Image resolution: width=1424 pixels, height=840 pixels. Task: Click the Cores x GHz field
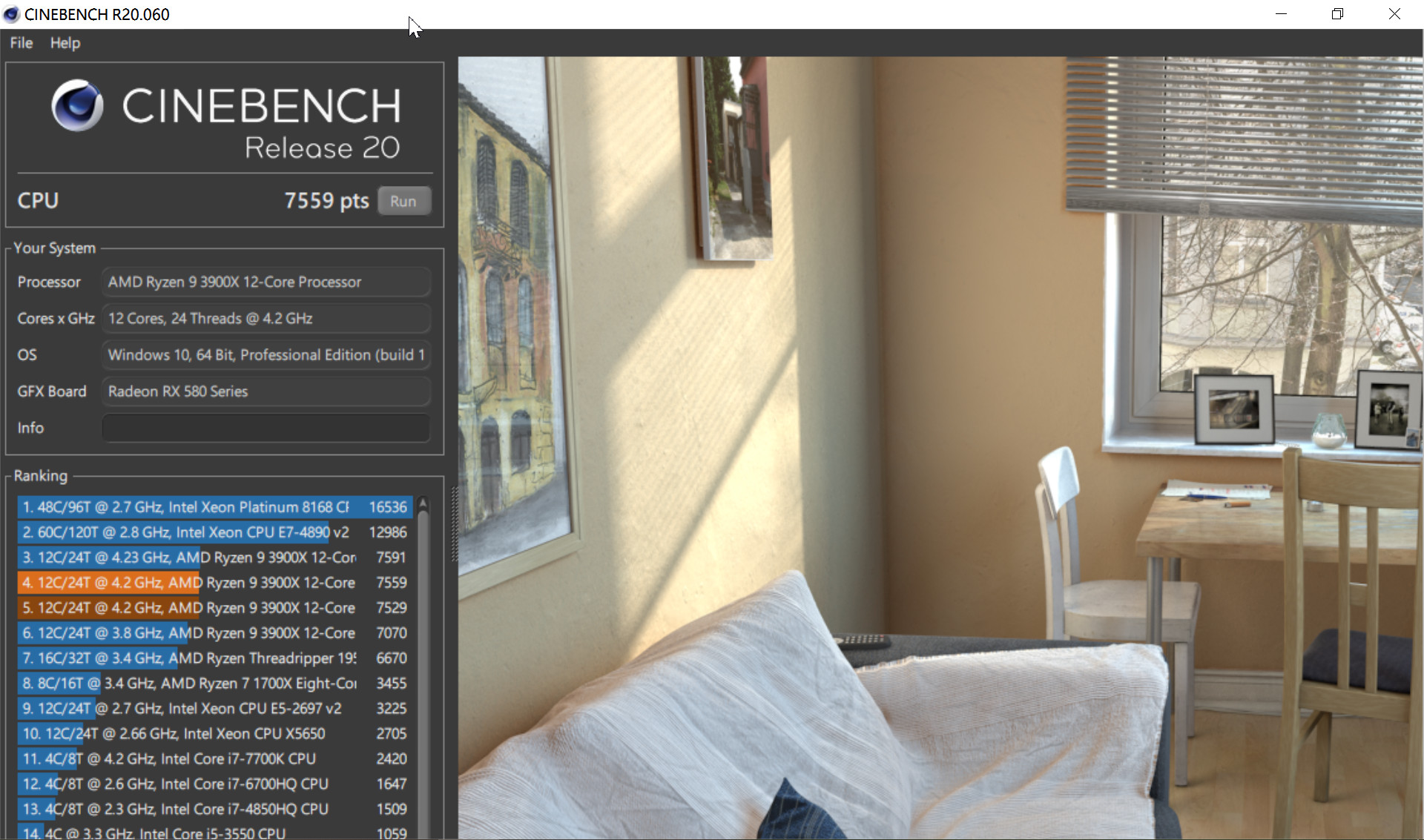[x=266, y=318]
